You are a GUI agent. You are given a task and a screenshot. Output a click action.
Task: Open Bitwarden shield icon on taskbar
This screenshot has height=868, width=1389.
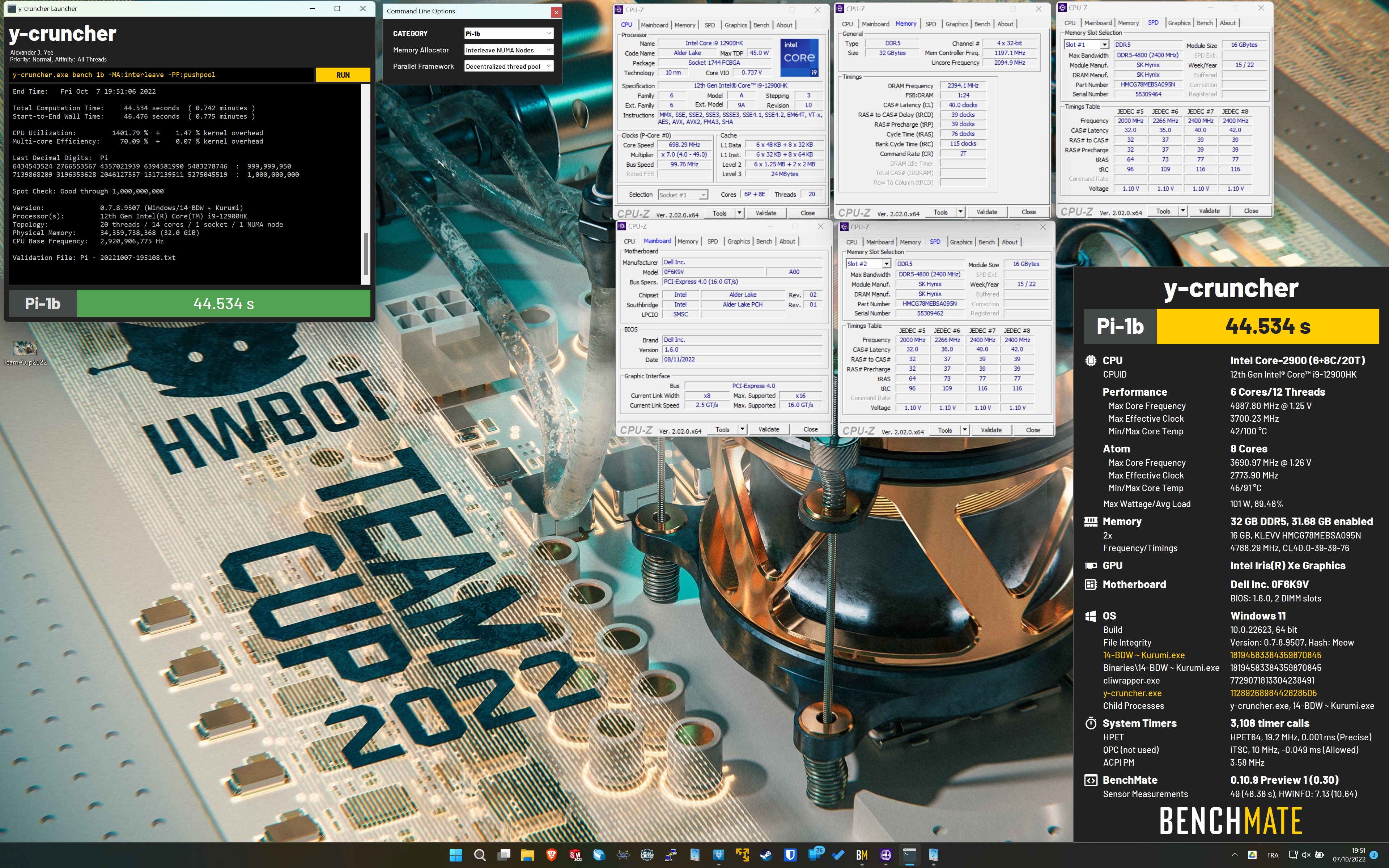(790, 855)
